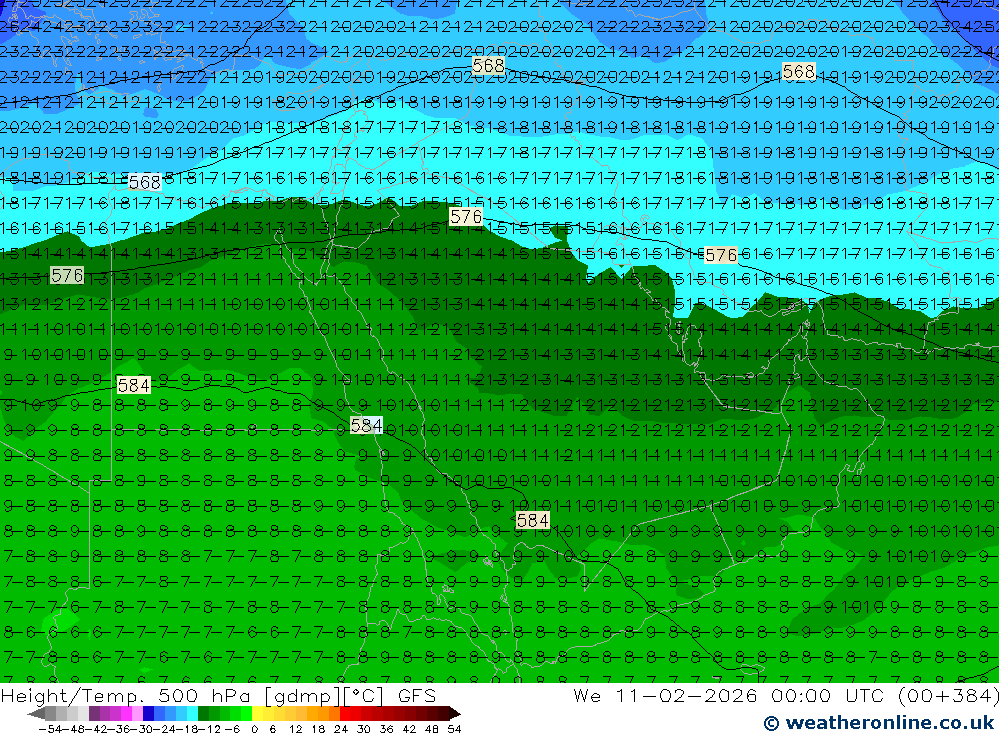Click the 568 contour label at top center
Image resolution: width=1000 pixels, height=733 pixels.
click(489, 66)
